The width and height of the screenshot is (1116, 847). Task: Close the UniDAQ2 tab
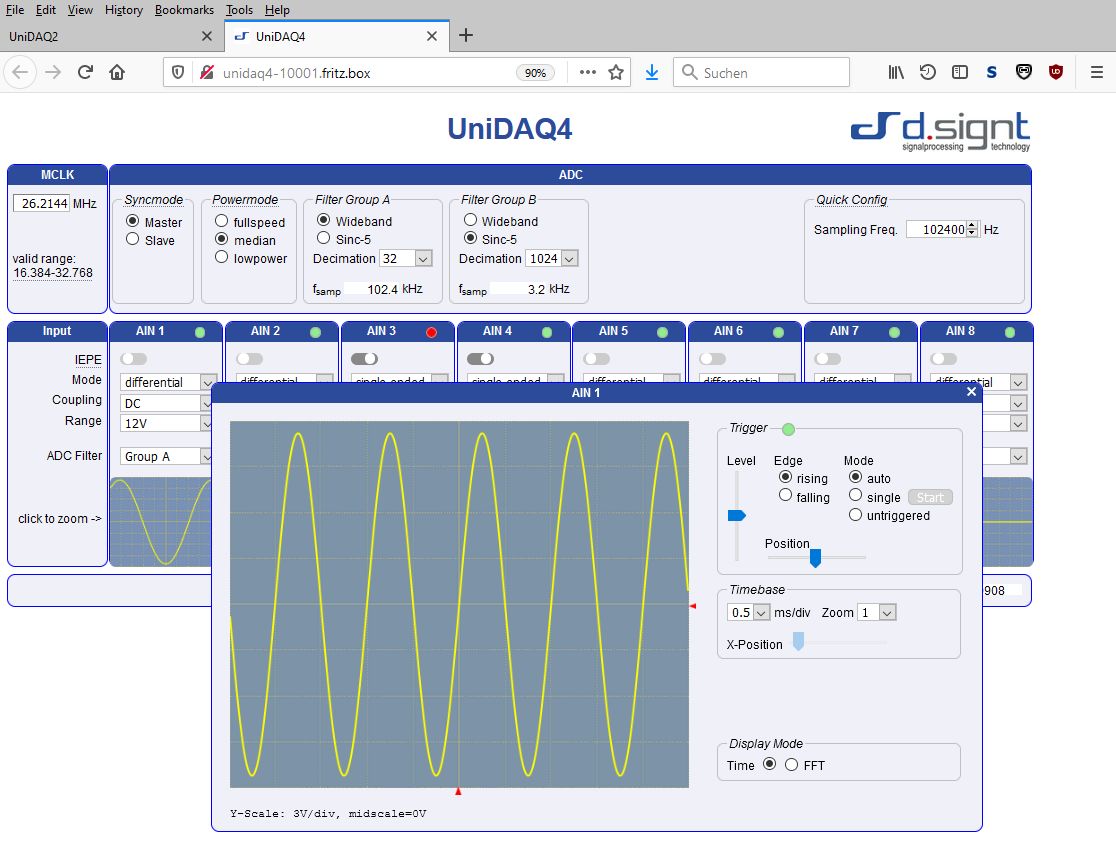[206, 36]
